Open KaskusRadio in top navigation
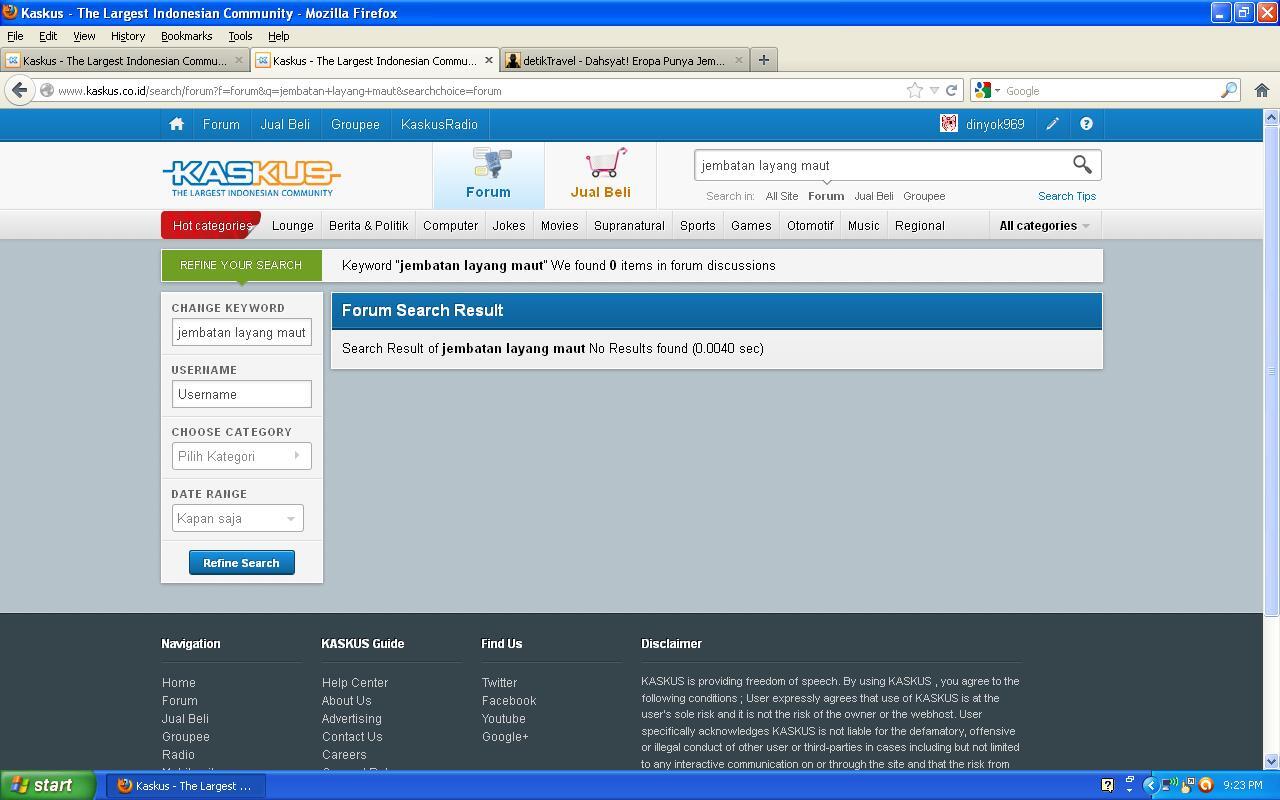The height and width of the screenshot is (800, 1280). (x=439, y=124)
